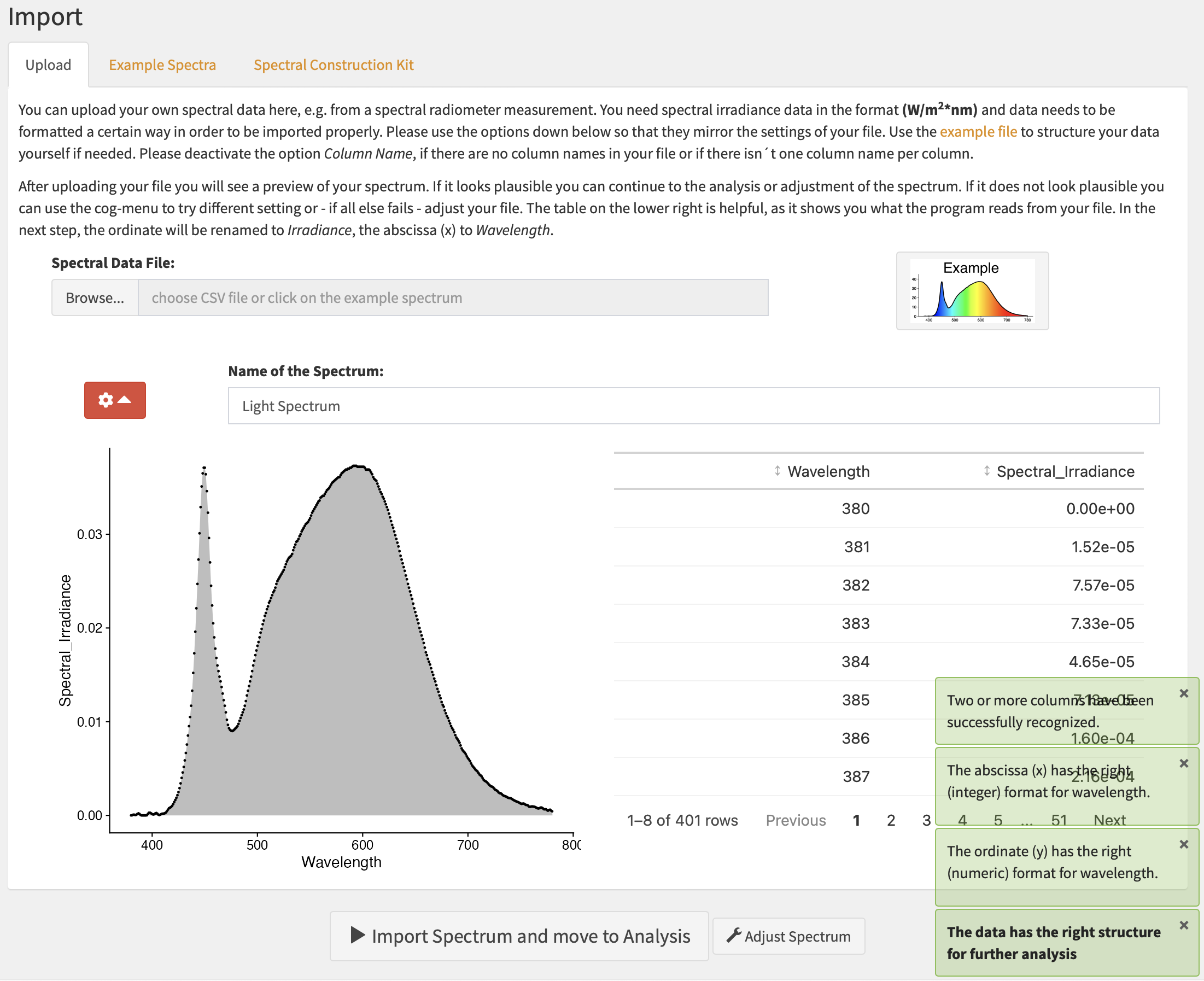Image resolution: width=1204 pixels, height=981 pixels.
Task: Select the Upload tab
Action: (x=48, y=65)
